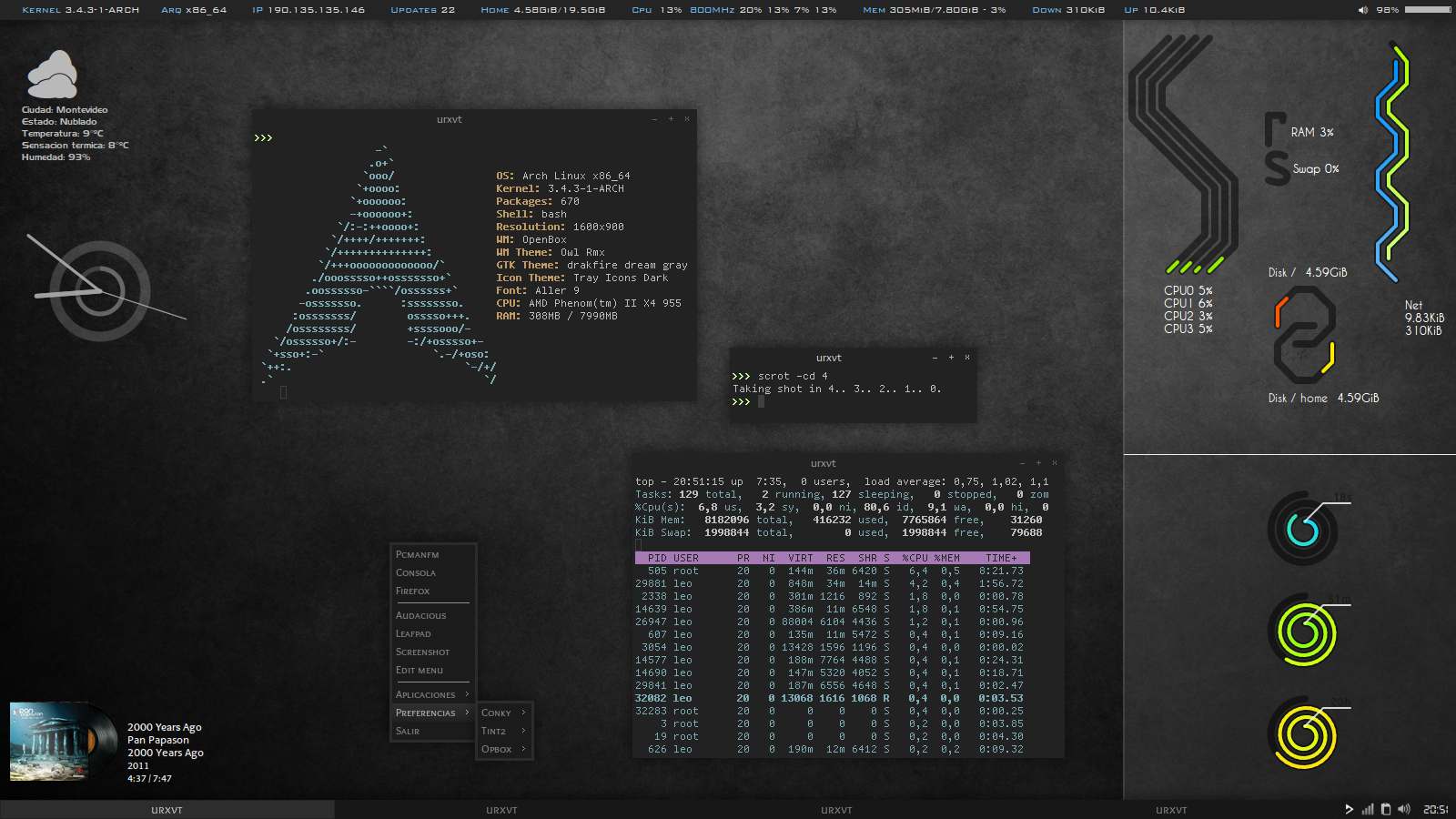Expand the Opbox submenu
The image size is (1456, 819).
pos(503,749)
